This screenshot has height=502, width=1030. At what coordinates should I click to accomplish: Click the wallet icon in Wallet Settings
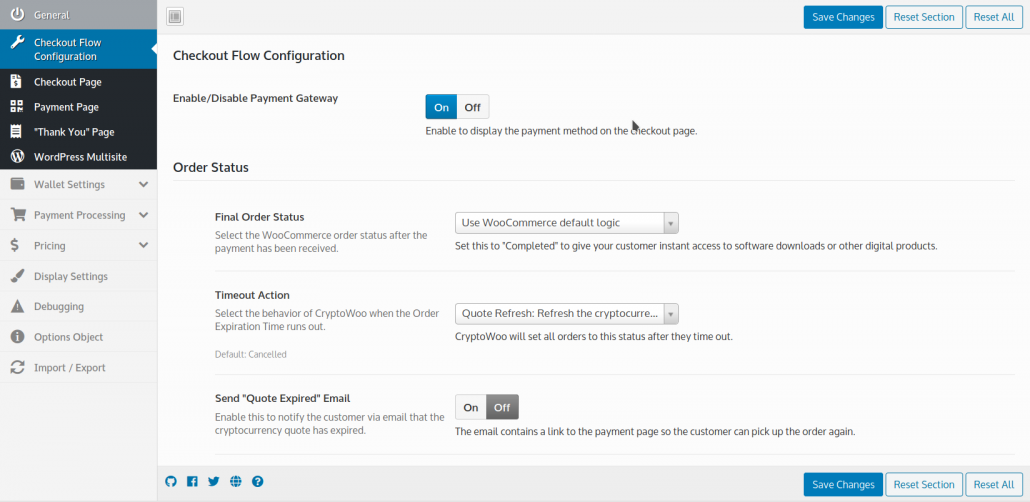pos(18,185)
